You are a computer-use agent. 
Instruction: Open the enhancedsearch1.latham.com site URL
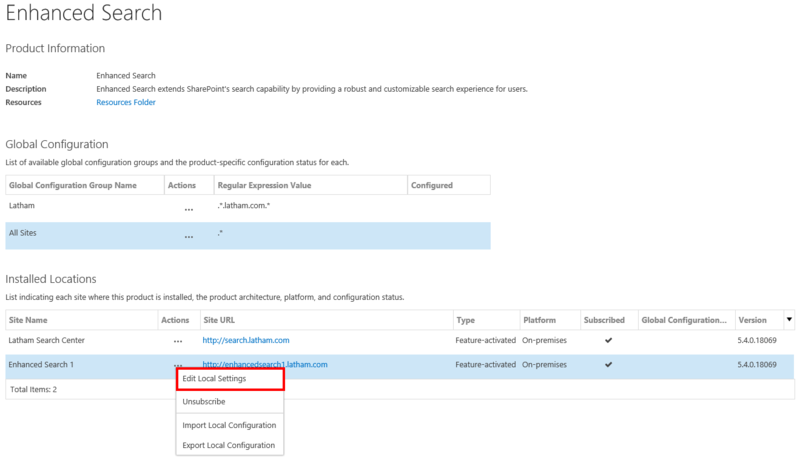[x=265, y=365]
